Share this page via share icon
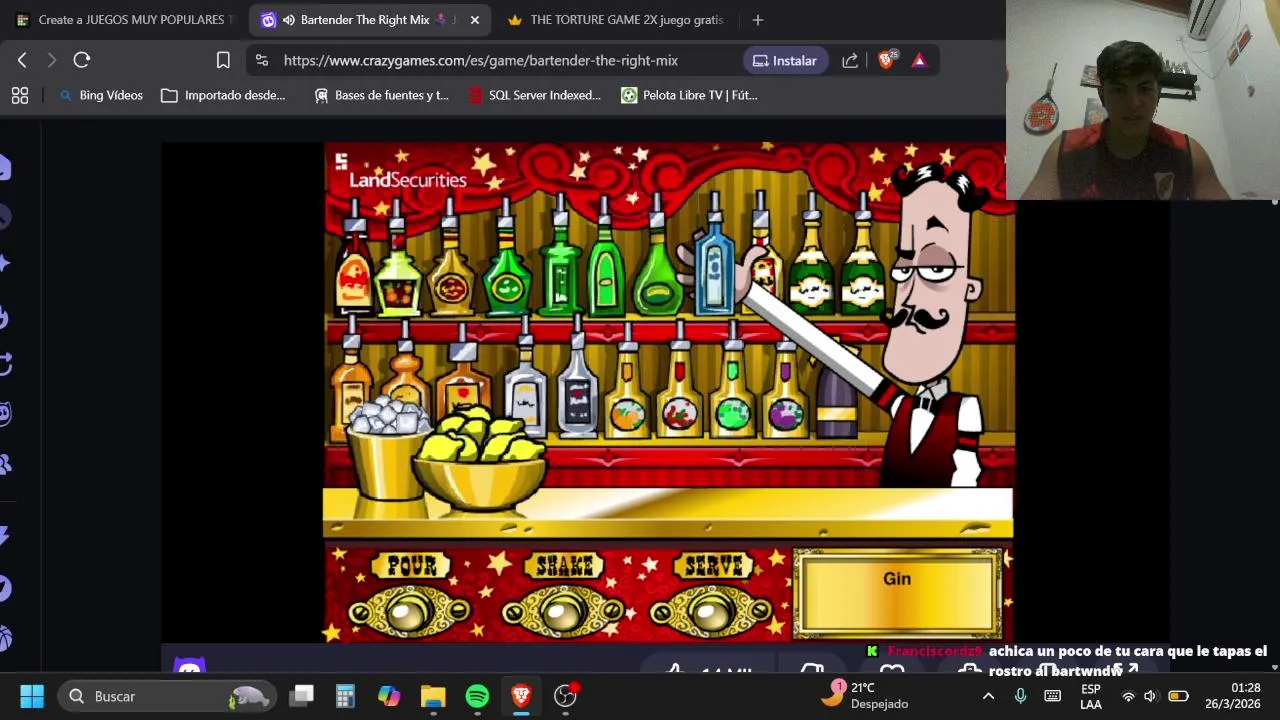 [850, 60]
